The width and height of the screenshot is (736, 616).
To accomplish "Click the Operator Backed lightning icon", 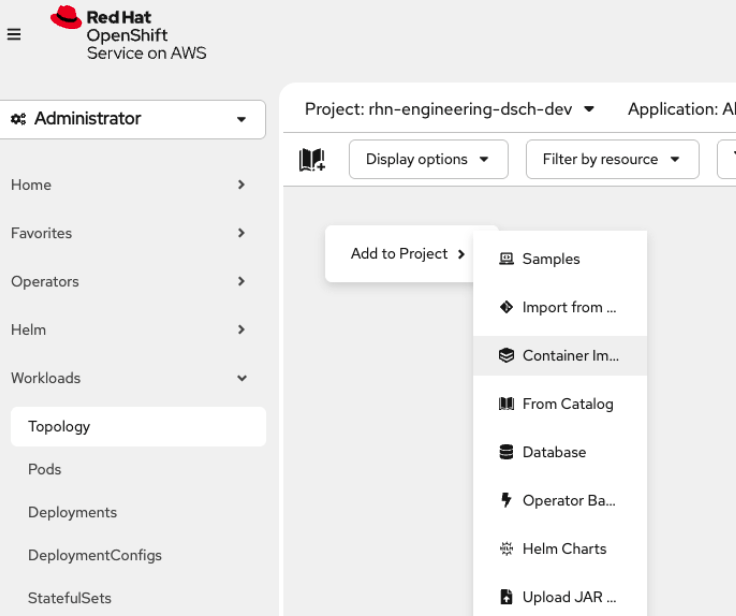I will (x=506, y=500).
